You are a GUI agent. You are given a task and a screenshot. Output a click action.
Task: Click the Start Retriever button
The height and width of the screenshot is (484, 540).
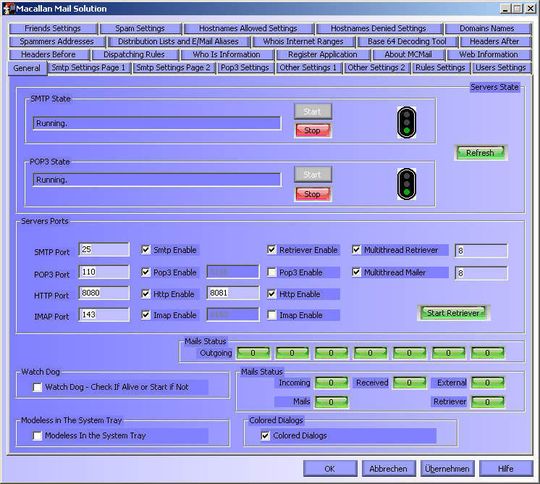click(453, 313)
